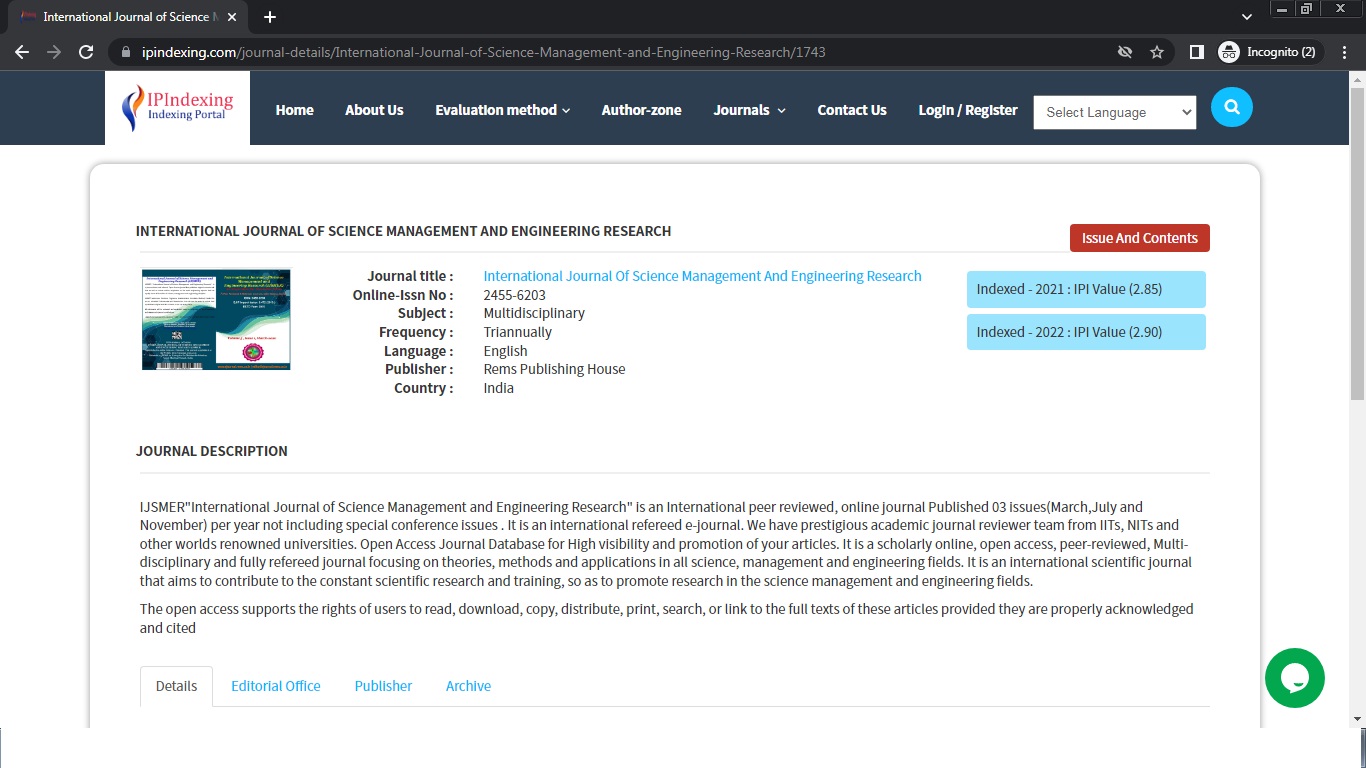
Task: Switch to the Editorial Office tab
Action: [276, 686]
